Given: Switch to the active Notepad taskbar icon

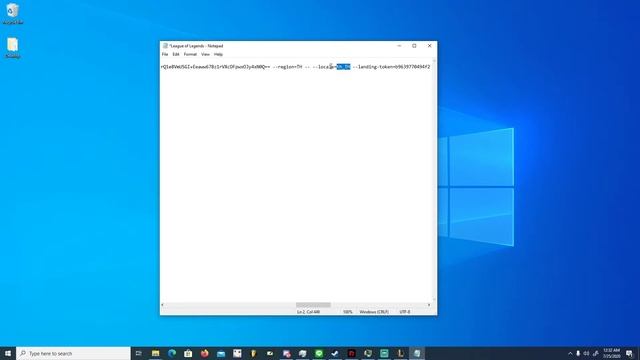Looking at the screenshot, I should point(417,353).
